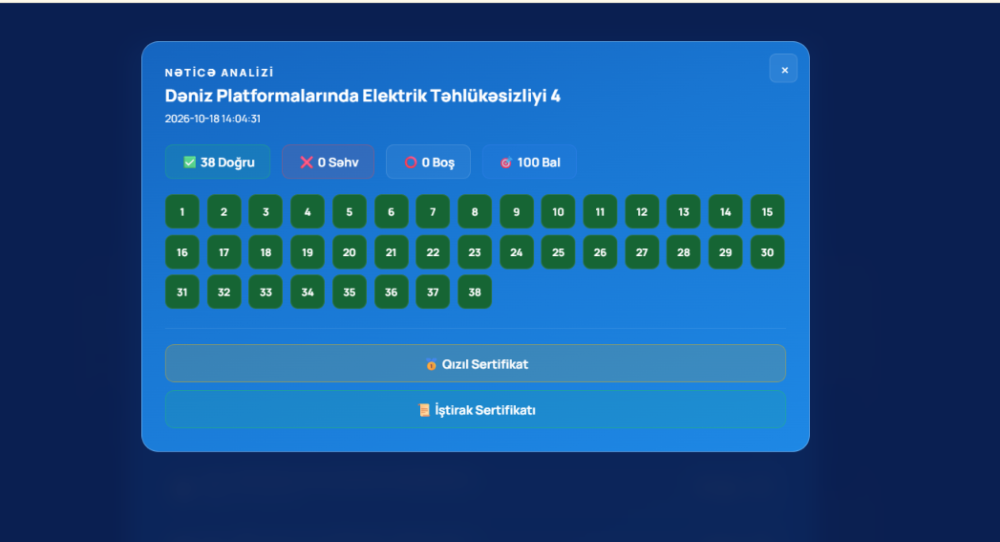Jump to question 31
Image resolution: width=1000 pixels, height=542 pixels.
tap(182, 292)
